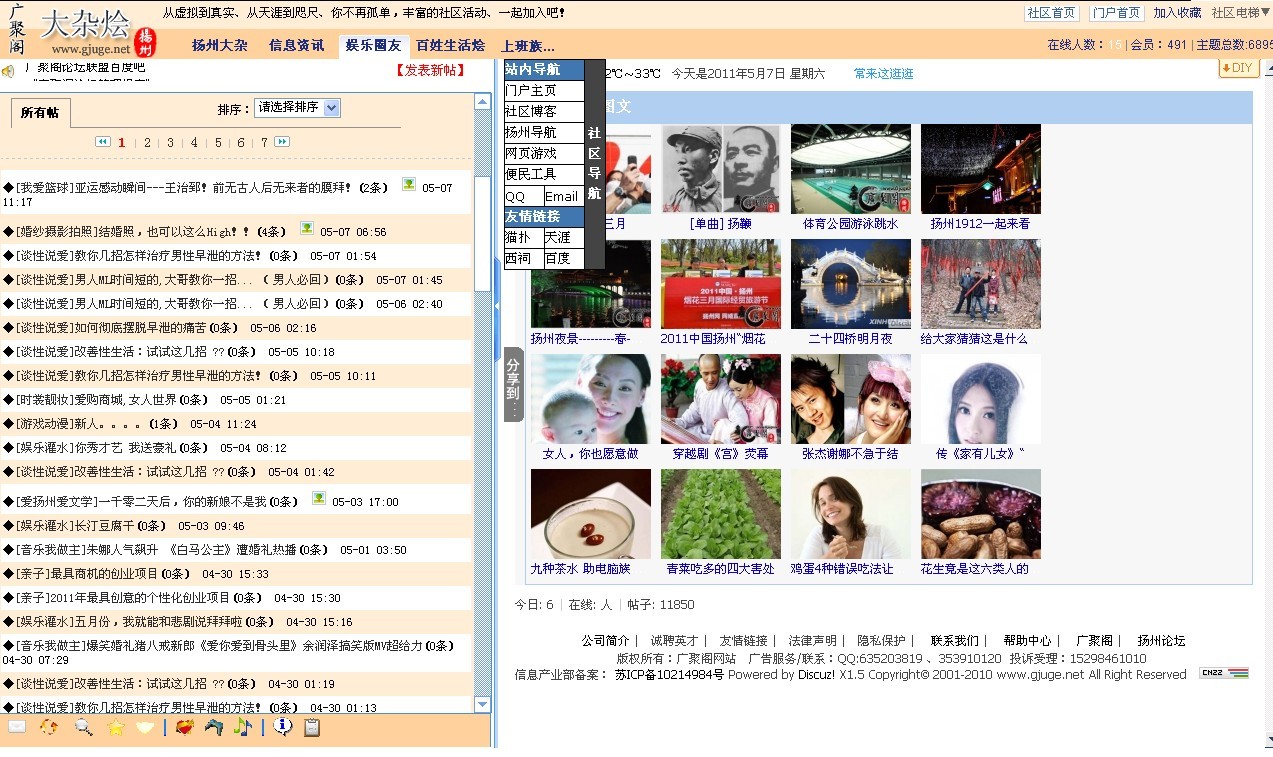Open 隐私保护 in the footer

(x=881, y=641)
